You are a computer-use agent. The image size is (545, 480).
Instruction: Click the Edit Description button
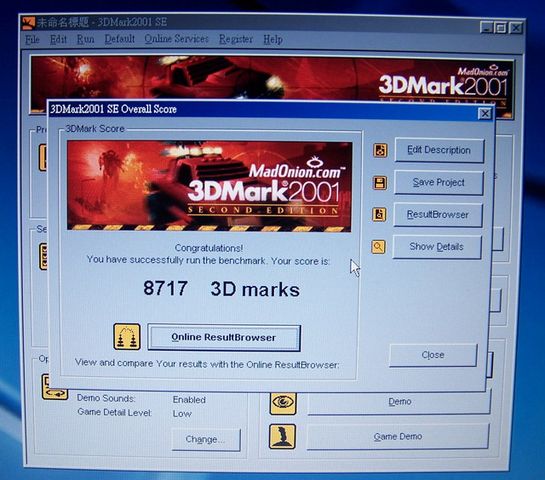[439, 150]
